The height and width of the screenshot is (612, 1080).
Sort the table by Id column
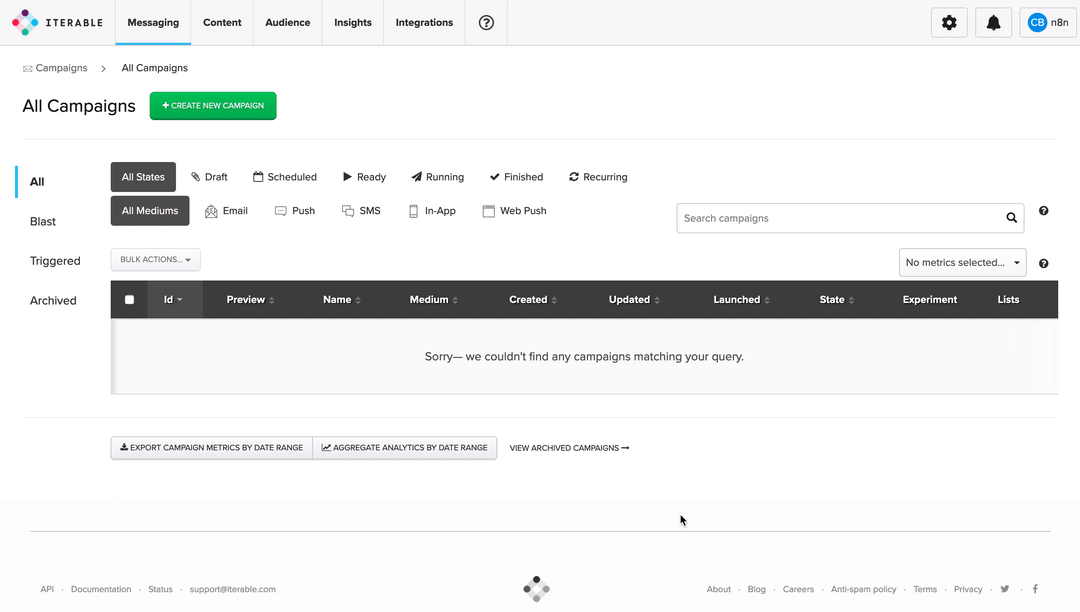[174, 300]
